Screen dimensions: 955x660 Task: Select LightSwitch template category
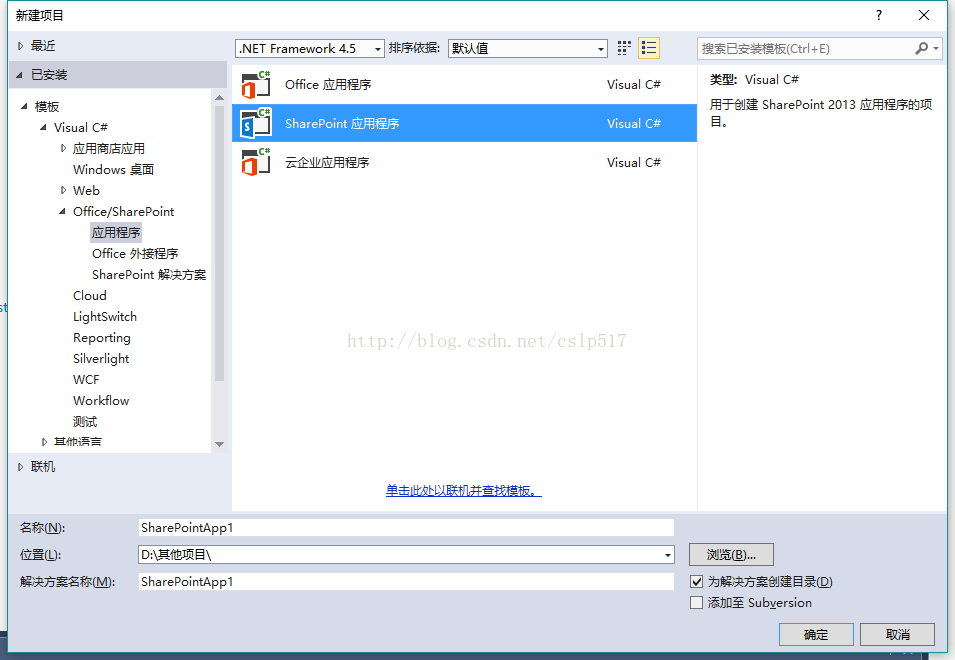105,317
